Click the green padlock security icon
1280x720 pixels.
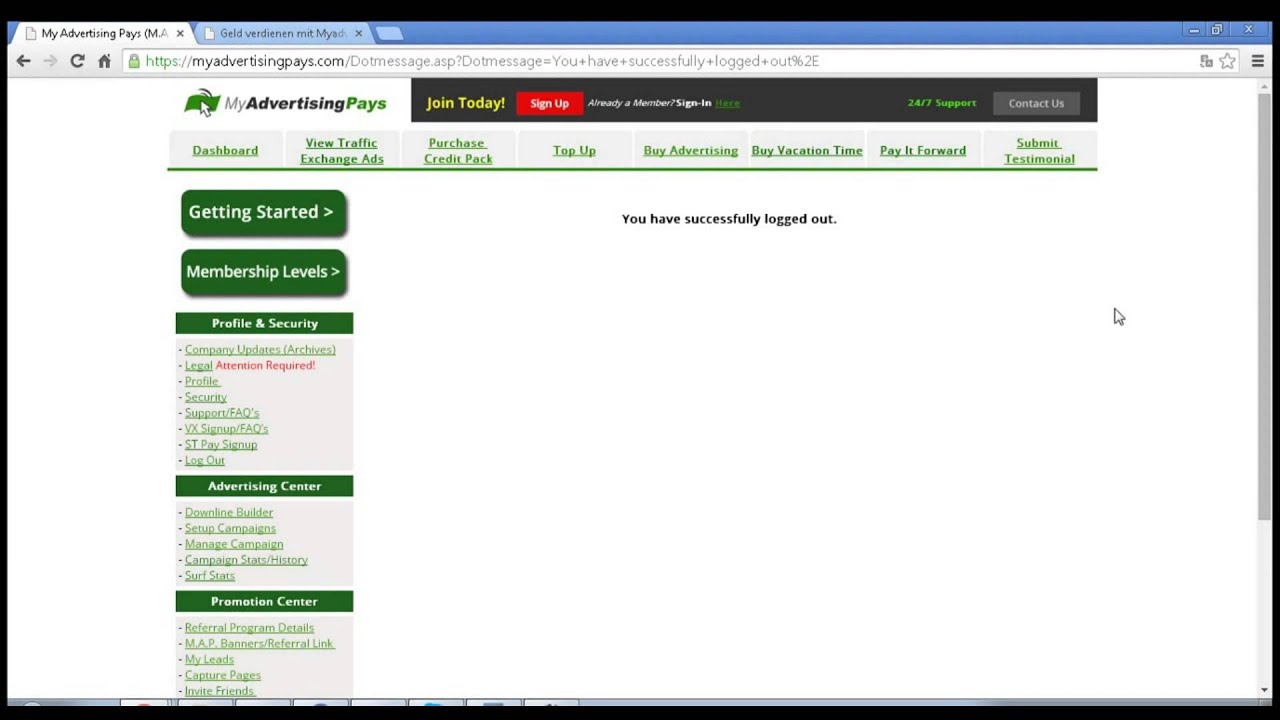tap(134, 61)
